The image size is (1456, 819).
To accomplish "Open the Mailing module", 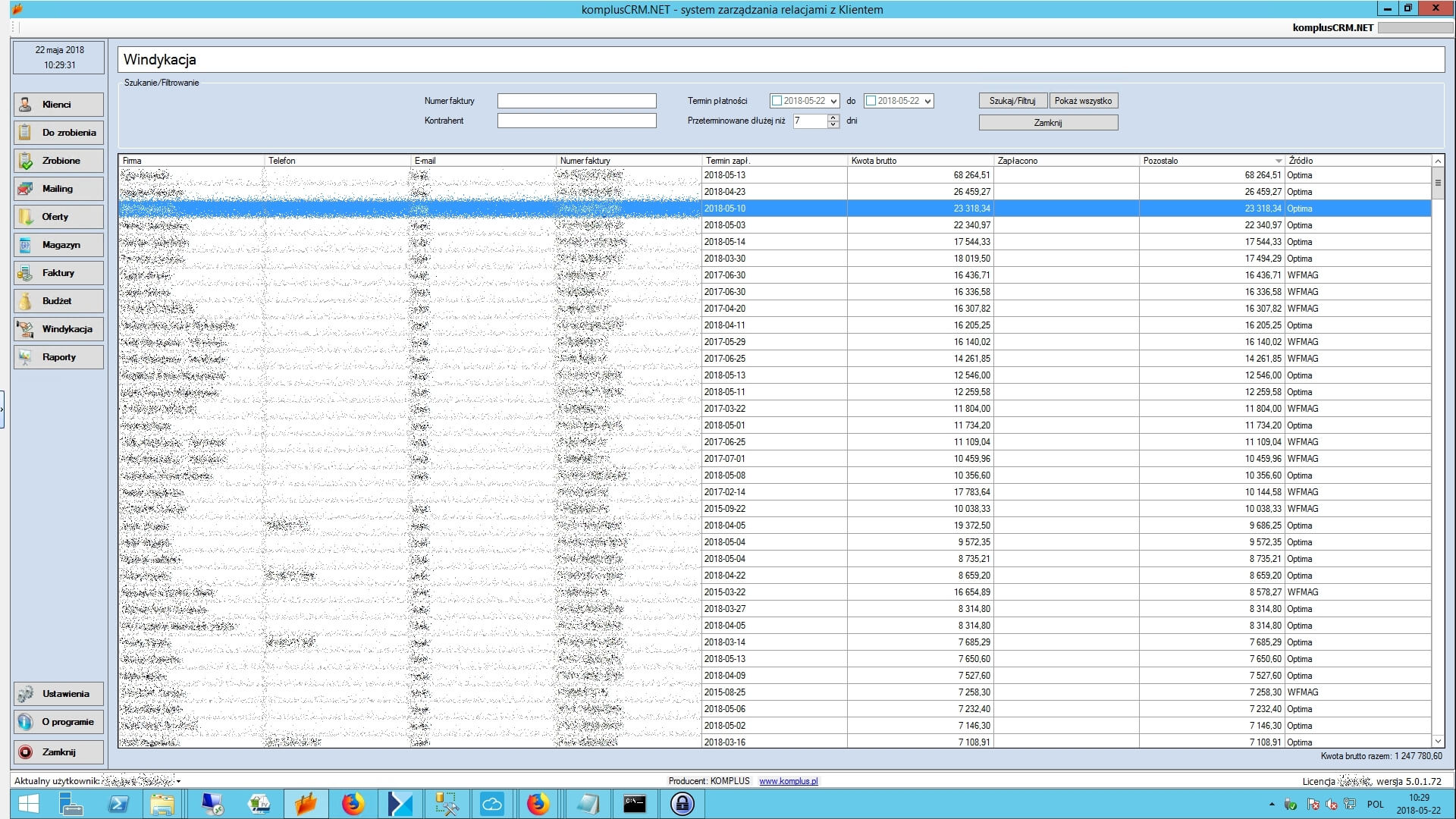I will [58, 189].
